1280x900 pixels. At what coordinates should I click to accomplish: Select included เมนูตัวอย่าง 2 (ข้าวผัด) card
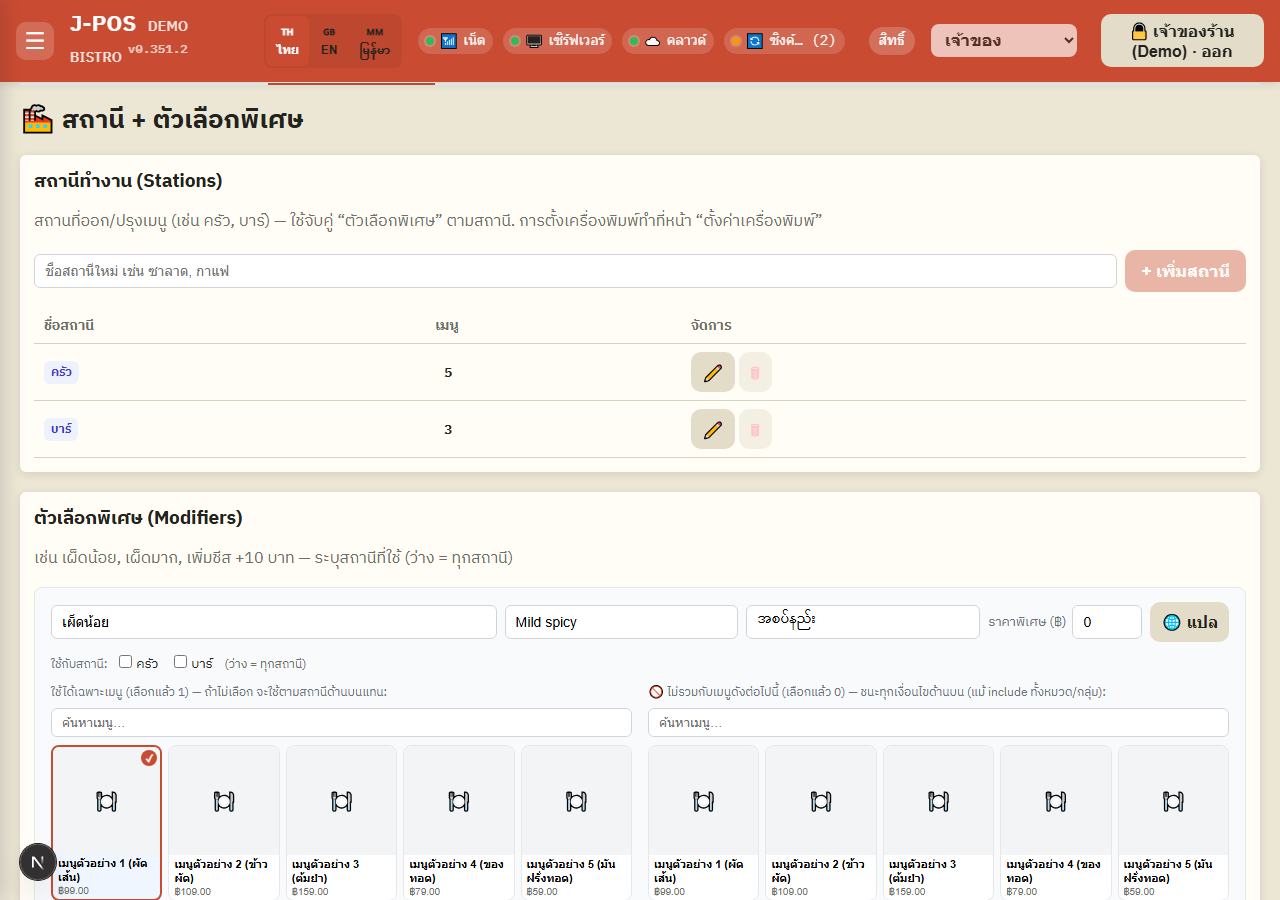click(224, 822)
